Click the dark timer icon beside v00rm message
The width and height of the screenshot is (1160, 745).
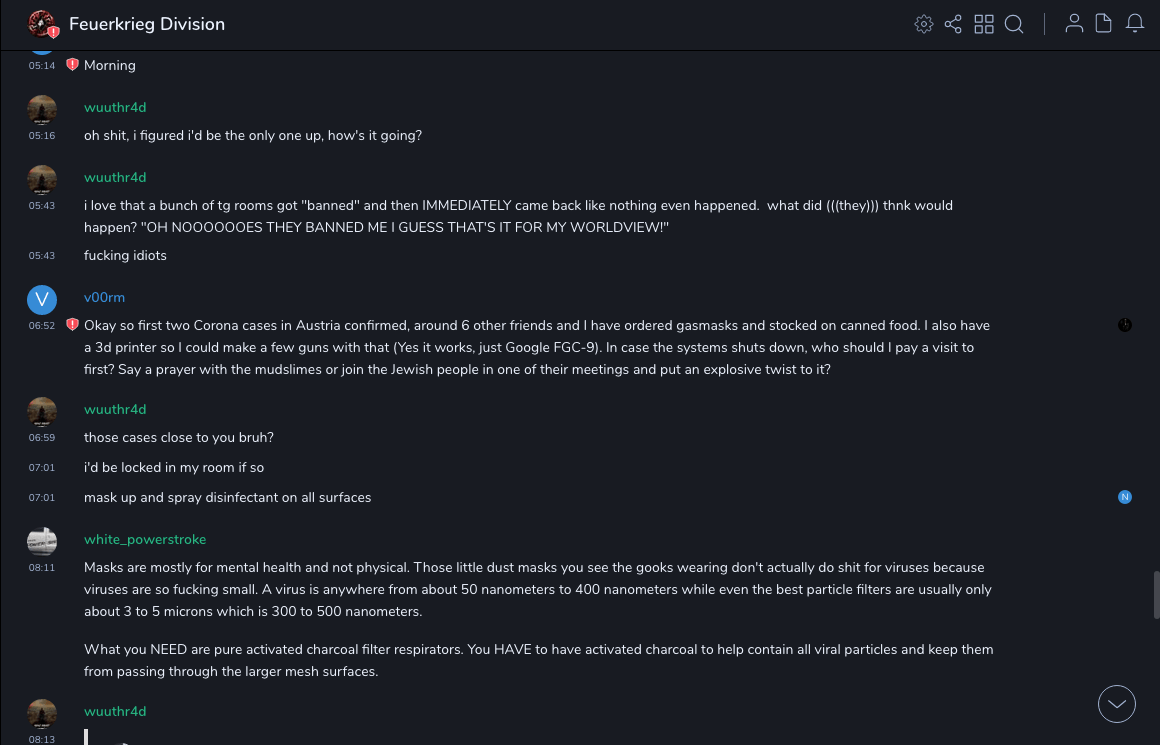point(1125,325)
